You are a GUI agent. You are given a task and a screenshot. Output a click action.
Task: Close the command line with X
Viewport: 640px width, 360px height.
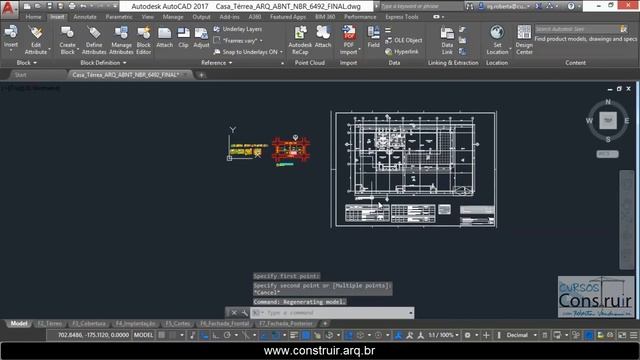point(234,313)
